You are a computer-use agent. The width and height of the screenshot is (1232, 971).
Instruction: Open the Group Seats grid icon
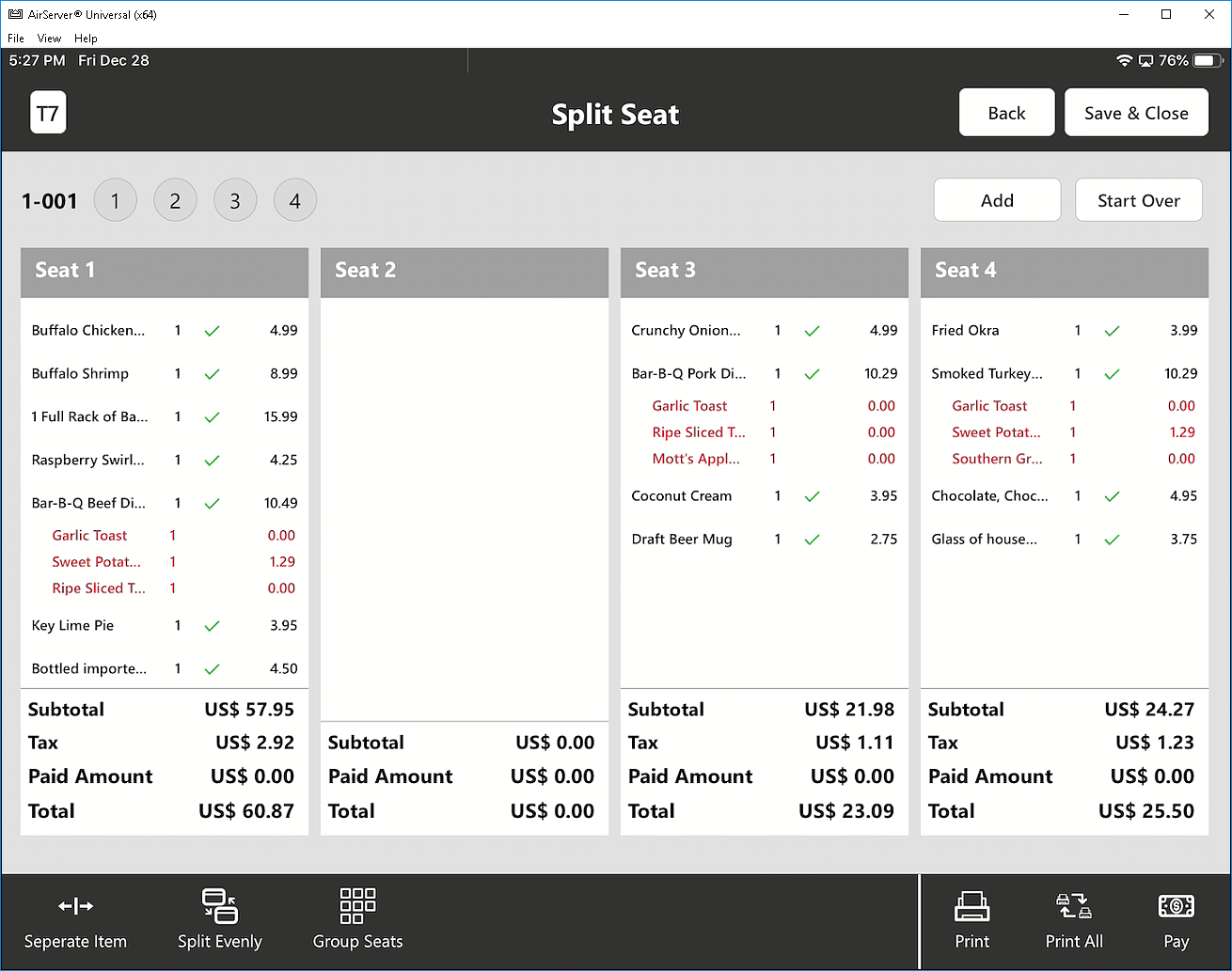tap(357, 906)
